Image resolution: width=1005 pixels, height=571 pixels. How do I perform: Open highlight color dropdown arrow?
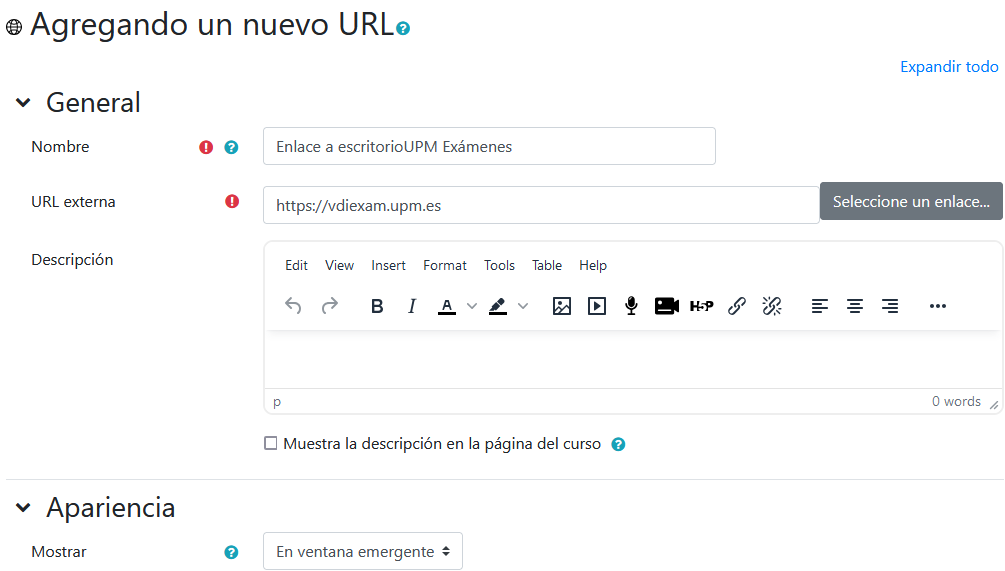click(523, 306)
